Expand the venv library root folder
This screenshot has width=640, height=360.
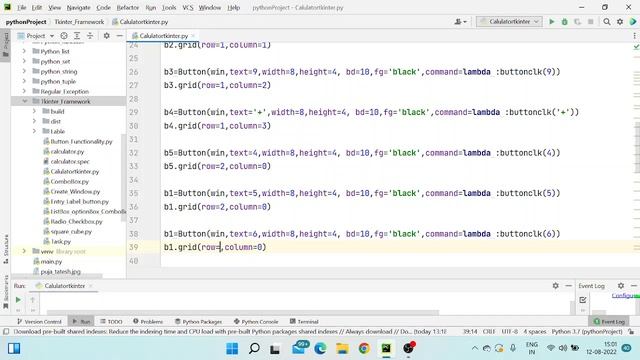click(24, 251)
